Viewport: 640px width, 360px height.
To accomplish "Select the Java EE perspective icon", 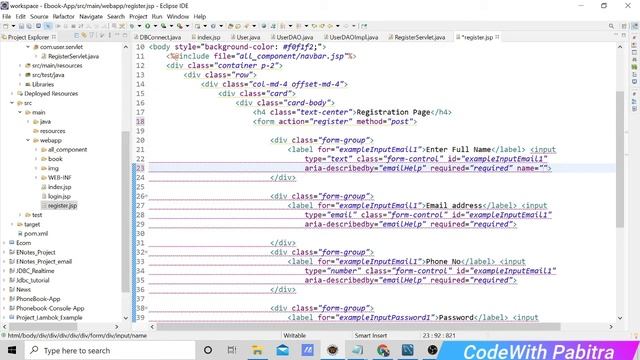I will [635, 26].
